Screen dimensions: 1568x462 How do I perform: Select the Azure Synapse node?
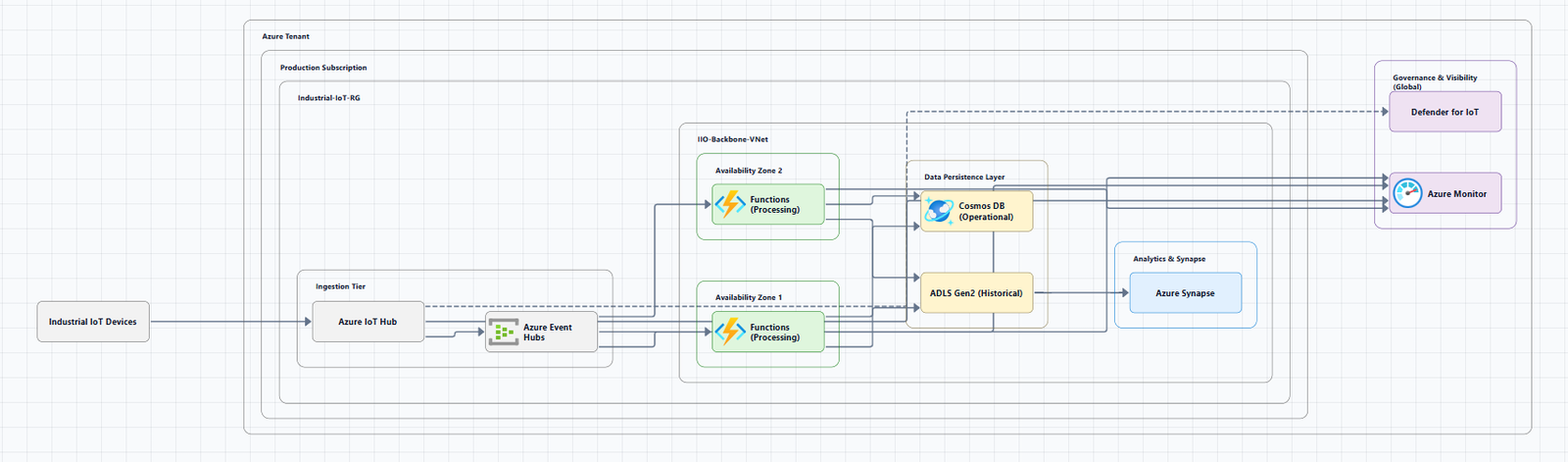coord(1186,293)
